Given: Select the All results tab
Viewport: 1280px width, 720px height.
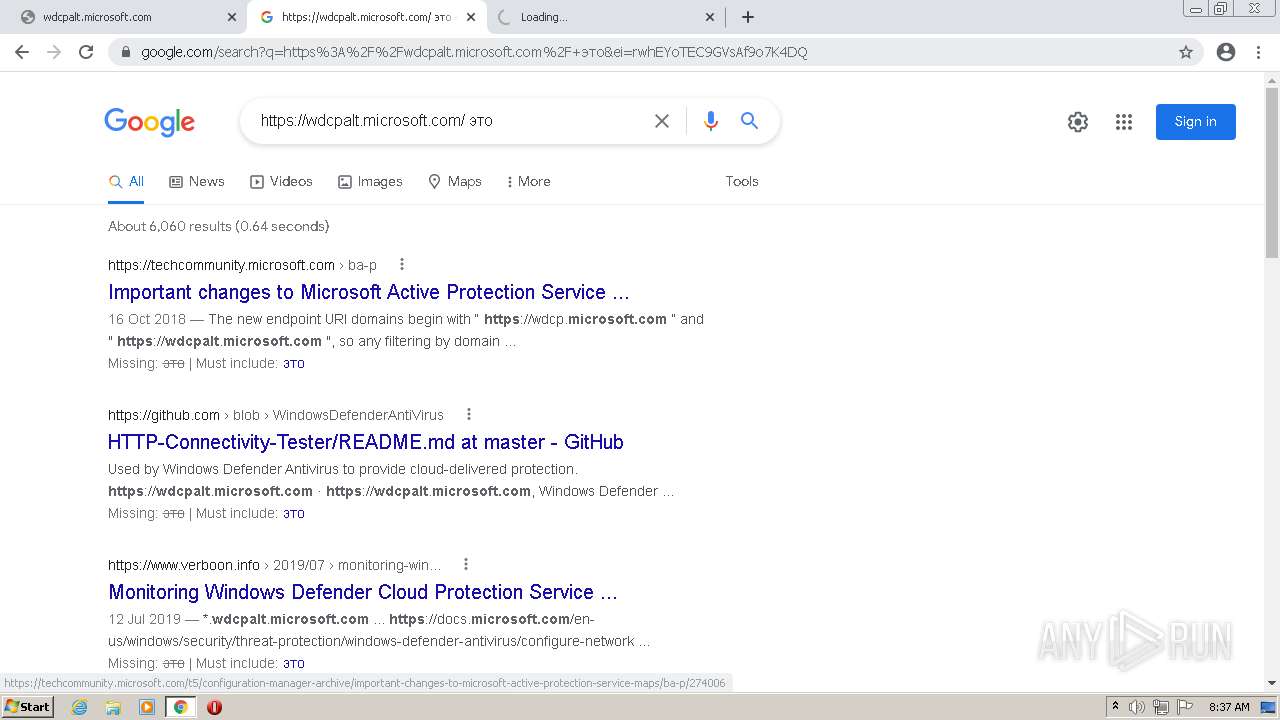Looking at the screenshot, I should pos(127,181).
